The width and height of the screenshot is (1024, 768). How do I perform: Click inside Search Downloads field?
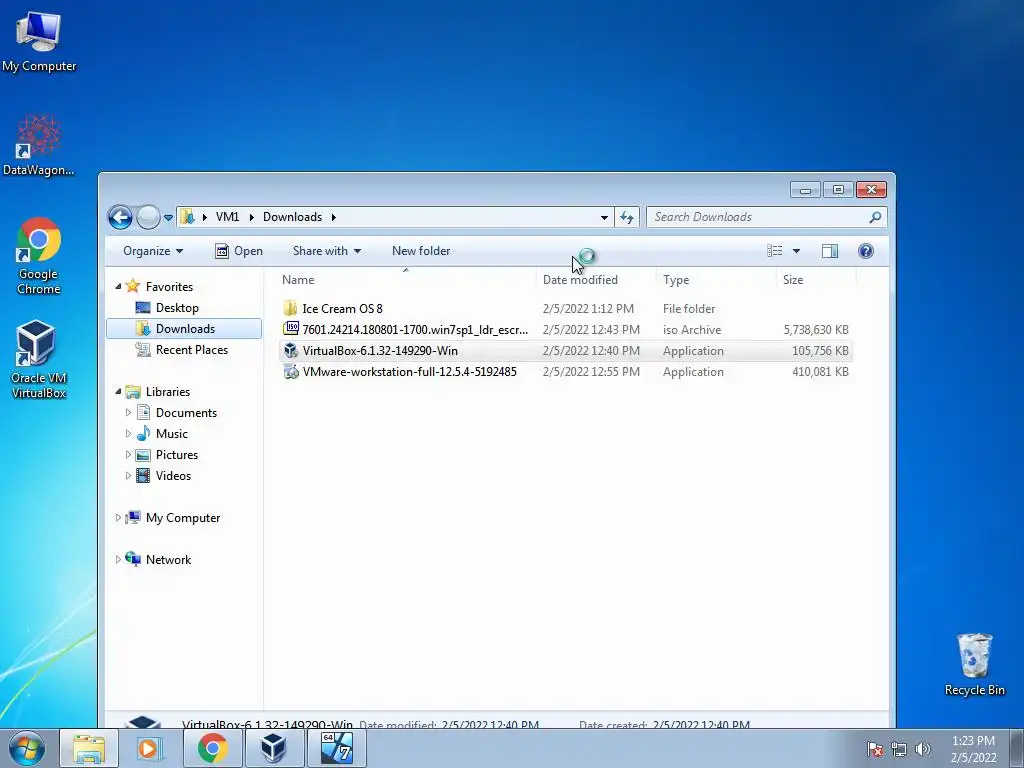pyautogui.click(x=767, y=217)
